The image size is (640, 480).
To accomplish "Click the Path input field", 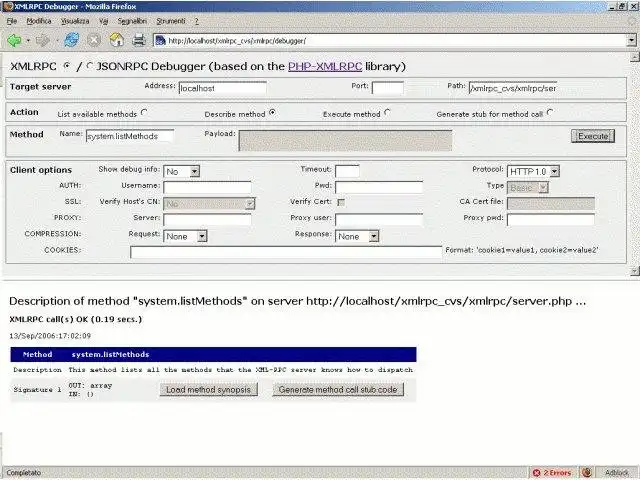I will 513,88.
